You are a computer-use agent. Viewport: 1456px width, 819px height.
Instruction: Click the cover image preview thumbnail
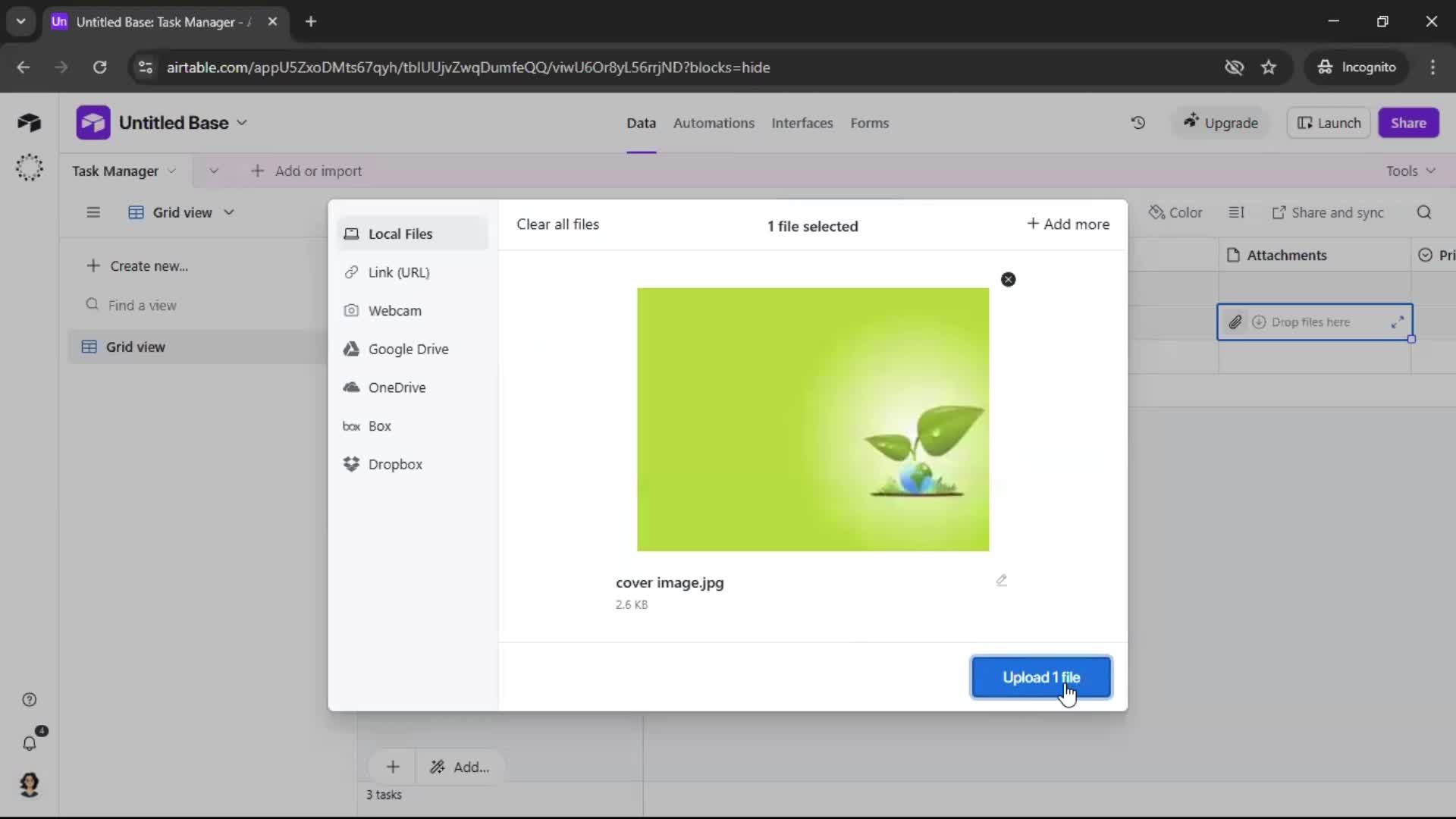pos(813,419)
